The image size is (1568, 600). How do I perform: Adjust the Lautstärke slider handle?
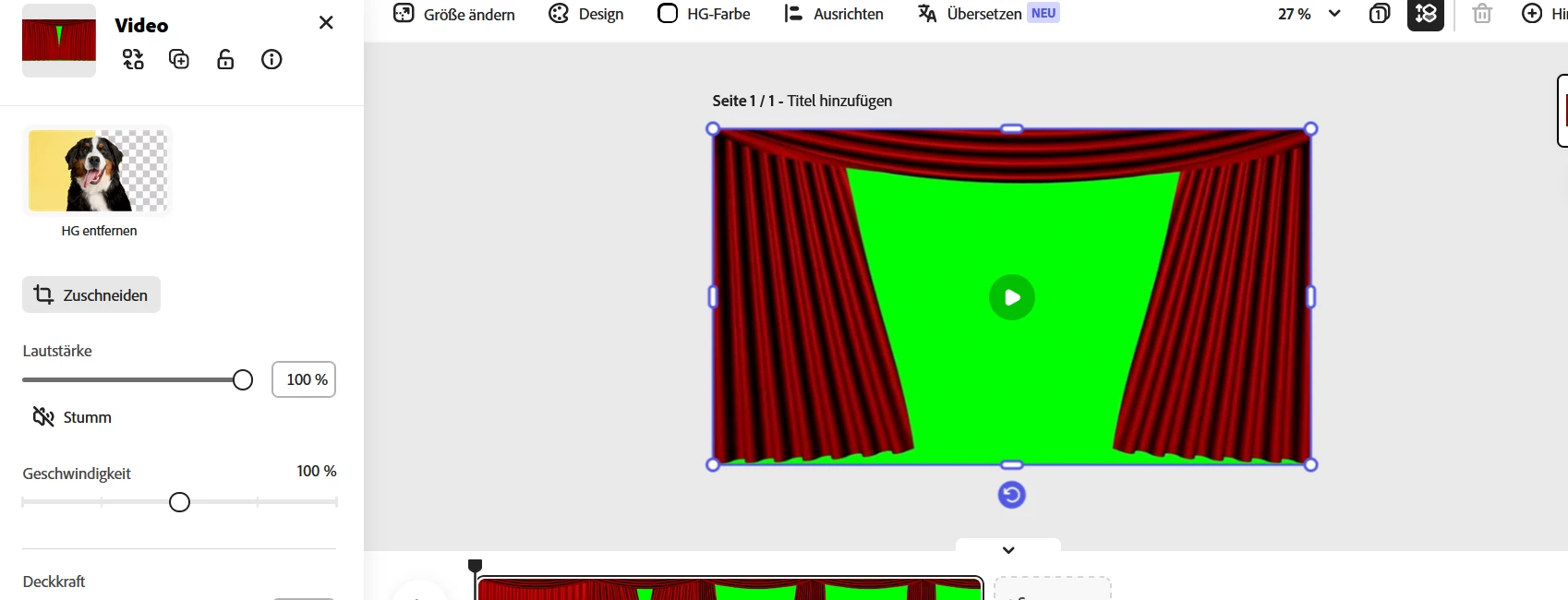pos(243,379)
